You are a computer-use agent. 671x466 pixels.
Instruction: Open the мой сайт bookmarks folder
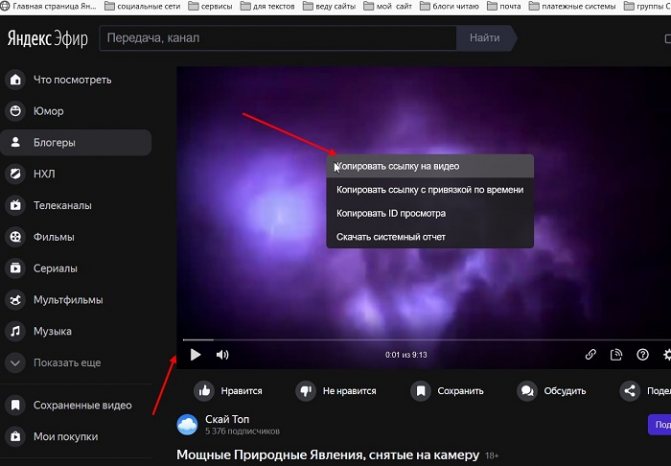point(388,6)
